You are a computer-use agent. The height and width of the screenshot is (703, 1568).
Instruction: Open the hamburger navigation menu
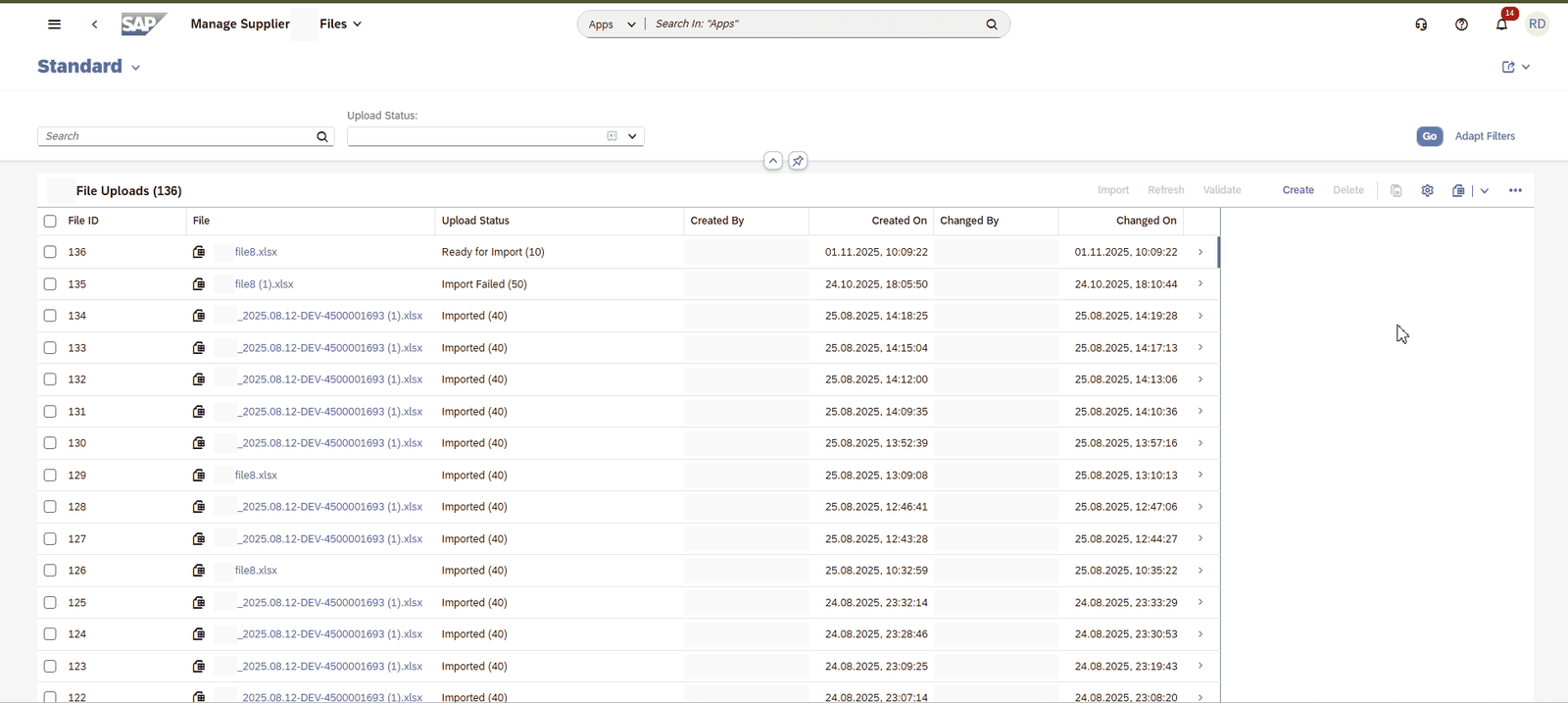(x=54, y=25)
